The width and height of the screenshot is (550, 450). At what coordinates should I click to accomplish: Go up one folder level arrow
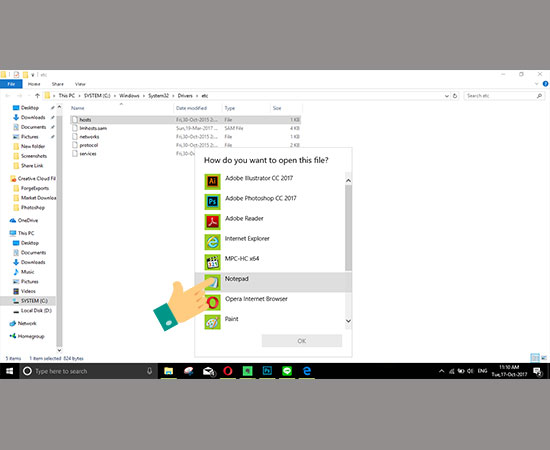pos(38,96)
